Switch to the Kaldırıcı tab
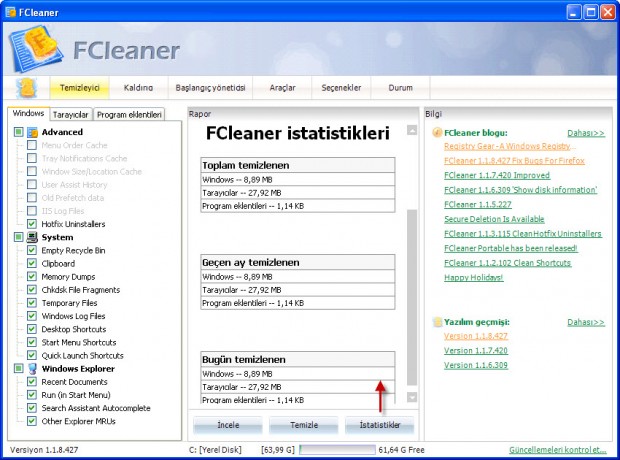 coord(138,88)
